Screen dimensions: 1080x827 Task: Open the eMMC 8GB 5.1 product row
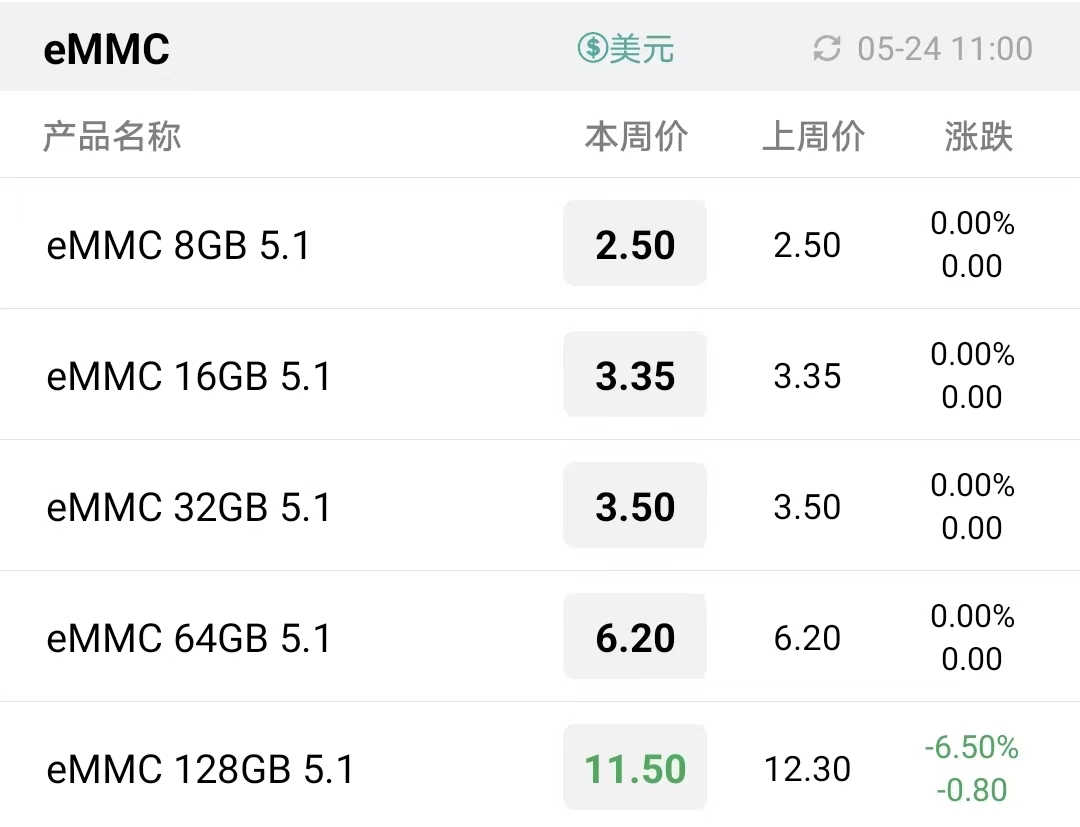[540, 244]
